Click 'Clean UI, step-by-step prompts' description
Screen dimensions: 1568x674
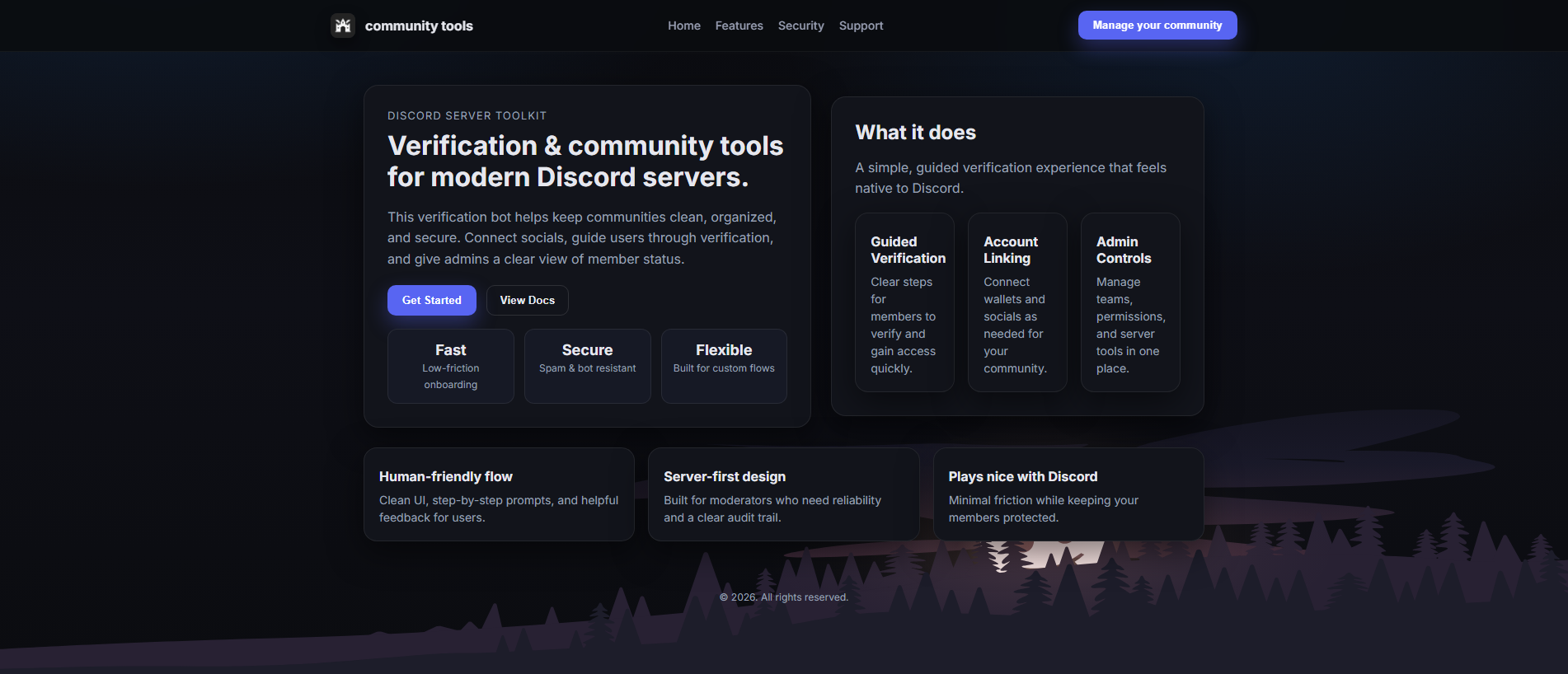[499, 509]
